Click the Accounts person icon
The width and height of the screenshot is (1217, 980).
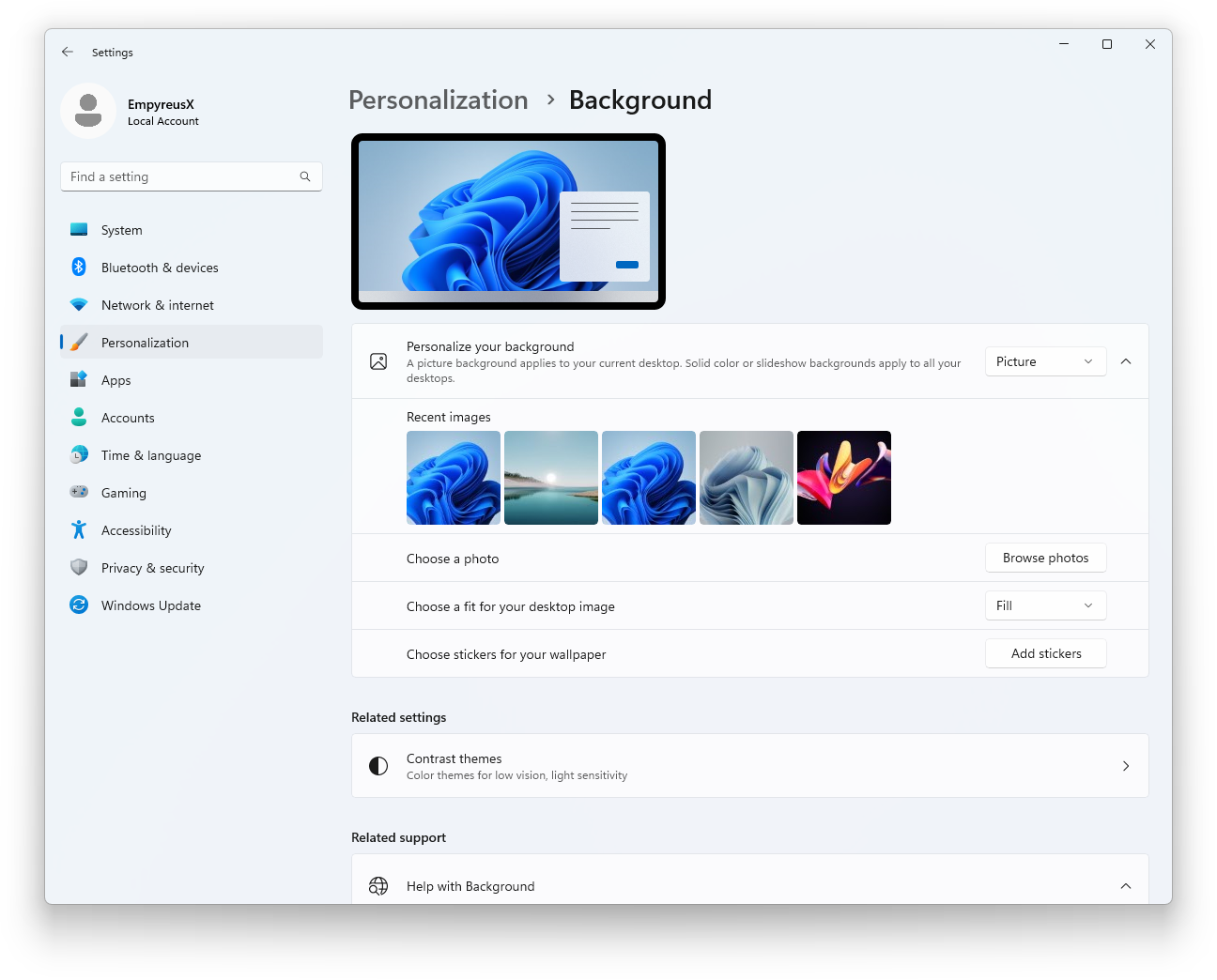click(79, 418)
